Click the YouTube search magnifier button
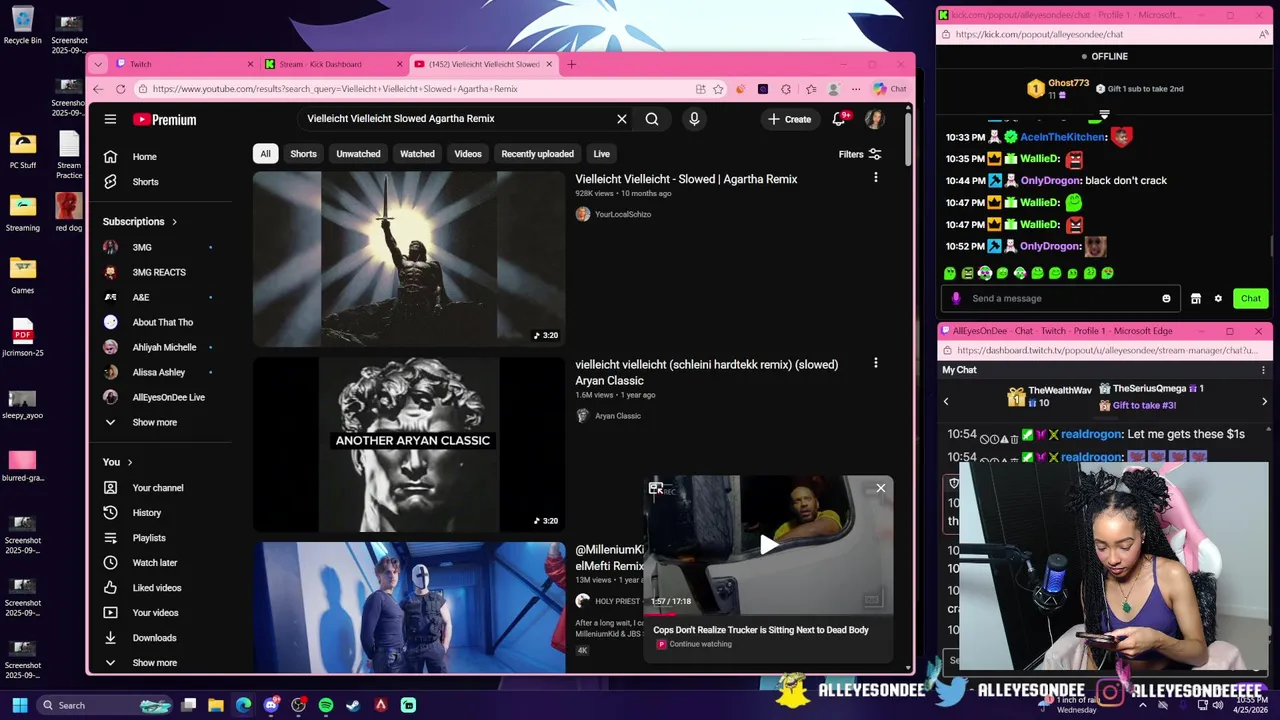This screenshot has width=1280, height=720. coord(652,119)
